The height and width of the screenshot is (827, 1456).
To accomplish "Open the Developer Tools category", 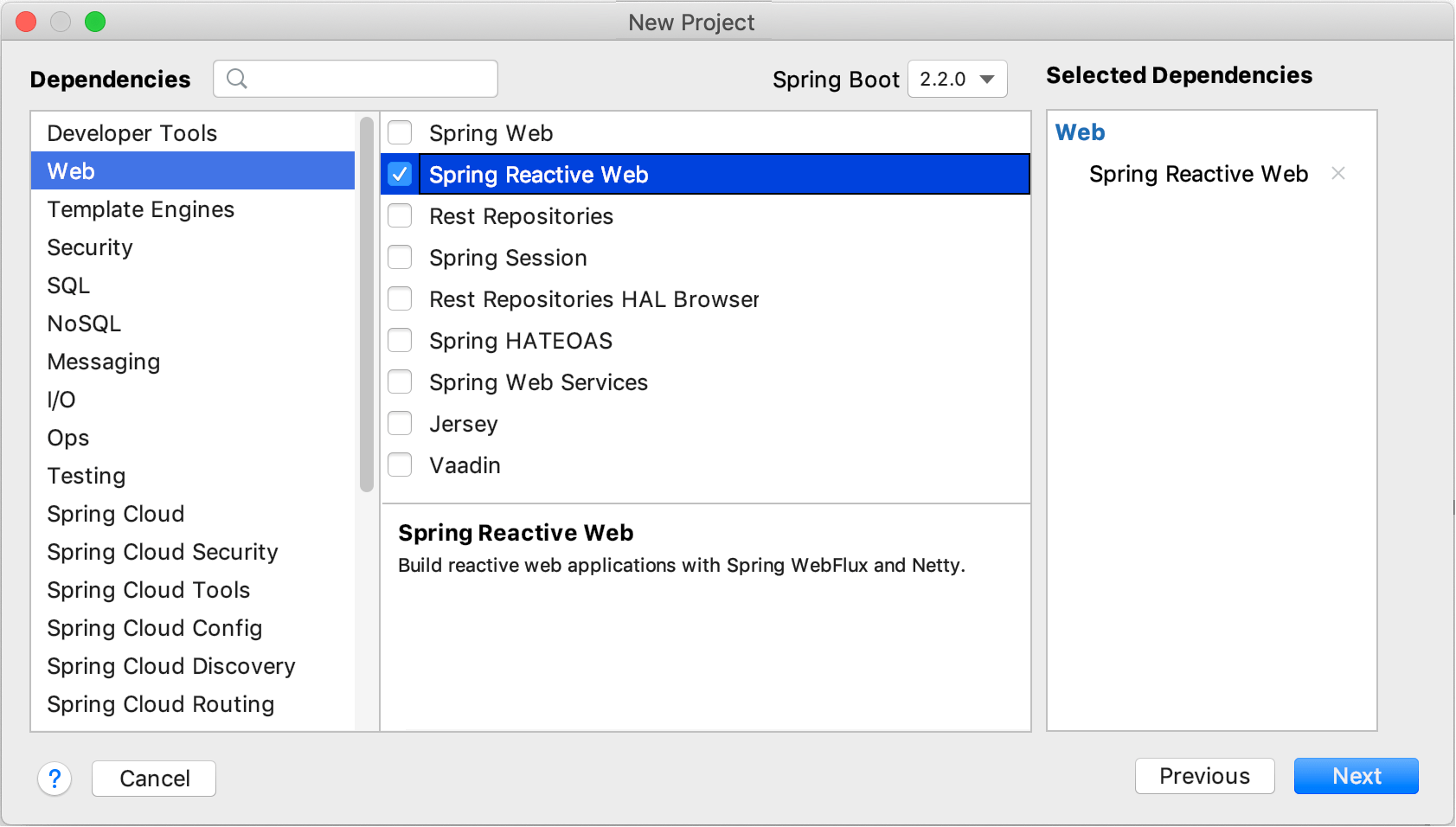I will click(131, 132).
